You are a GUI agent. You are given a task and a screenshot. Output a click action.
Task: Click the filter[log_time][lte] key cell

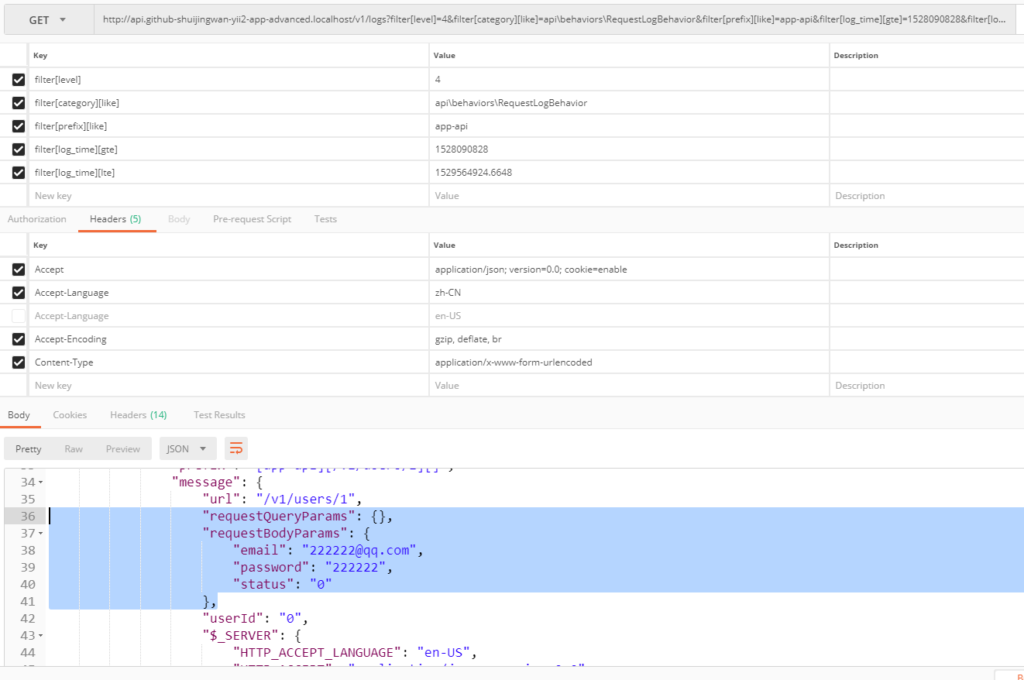[x=229, y=172]
